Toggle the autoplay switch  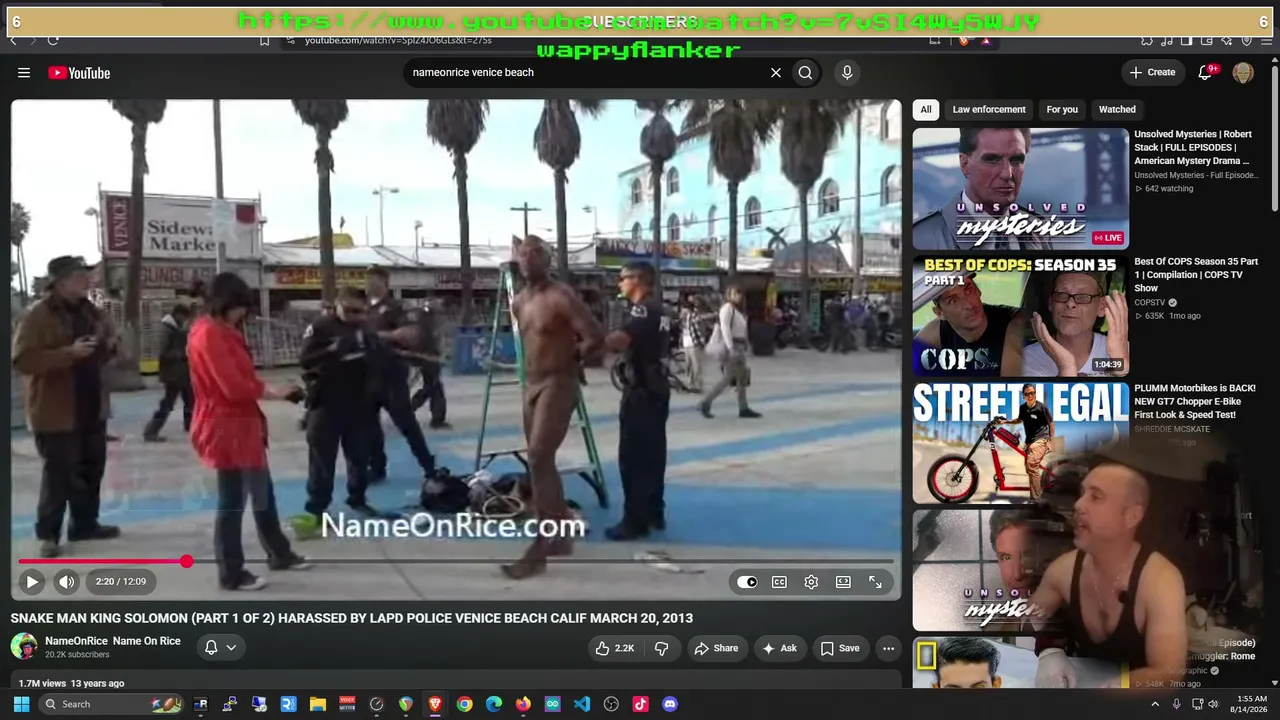[x=747, y=582]
